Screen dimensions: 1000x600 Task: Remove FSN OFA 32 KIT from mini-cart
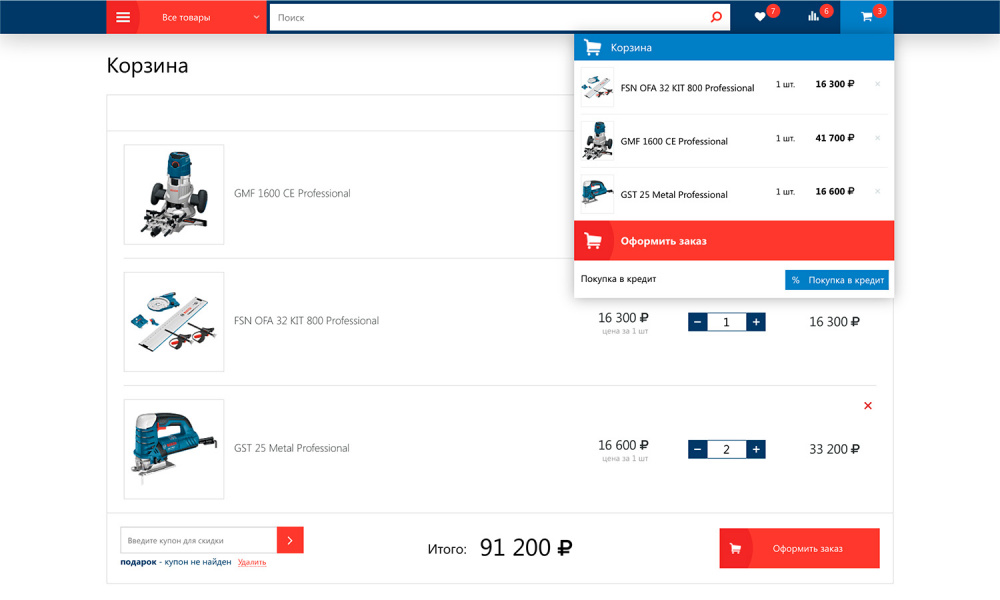coord(878,84)
